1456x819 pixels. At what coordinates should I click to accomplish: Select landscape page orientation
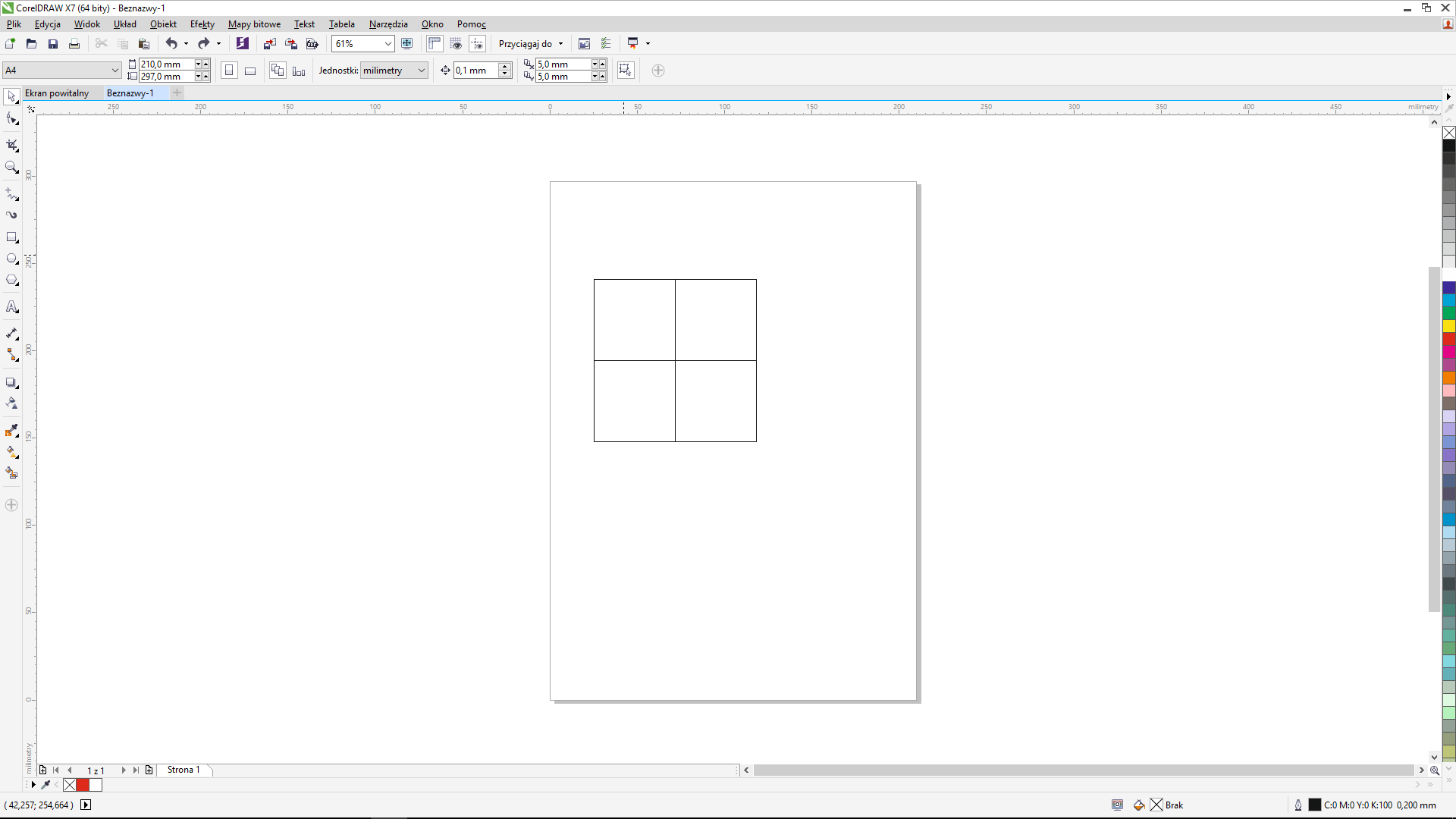coord(250,71)
